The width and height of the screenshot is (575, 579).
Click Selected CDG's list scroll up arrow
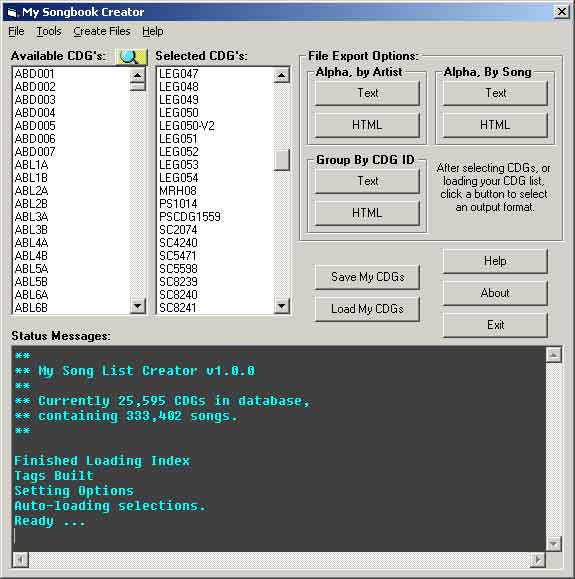pyautogui.click(x=282, y=75)
